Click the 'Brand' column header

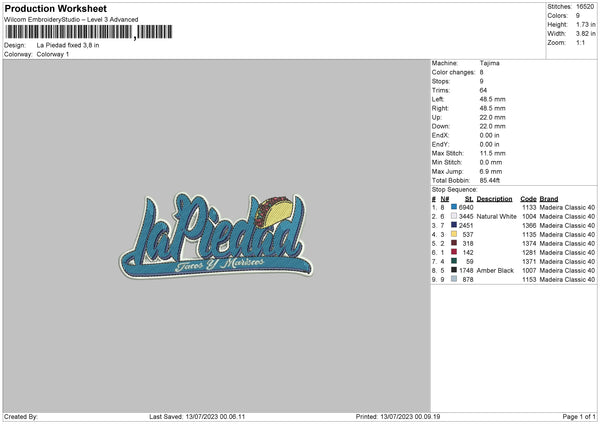click(549, 199)
